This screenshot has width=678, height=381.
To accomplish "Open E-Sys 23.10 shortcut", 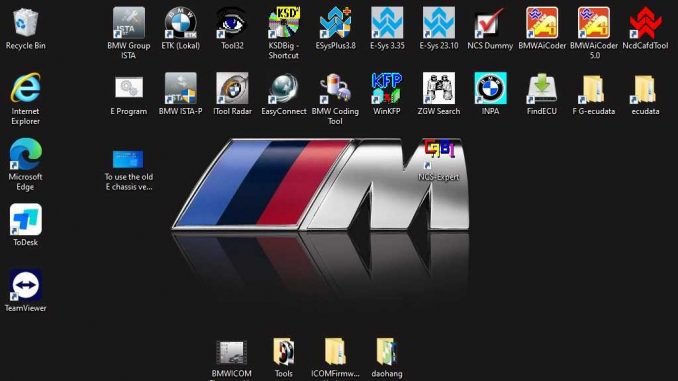I will (x=438, y=23).
